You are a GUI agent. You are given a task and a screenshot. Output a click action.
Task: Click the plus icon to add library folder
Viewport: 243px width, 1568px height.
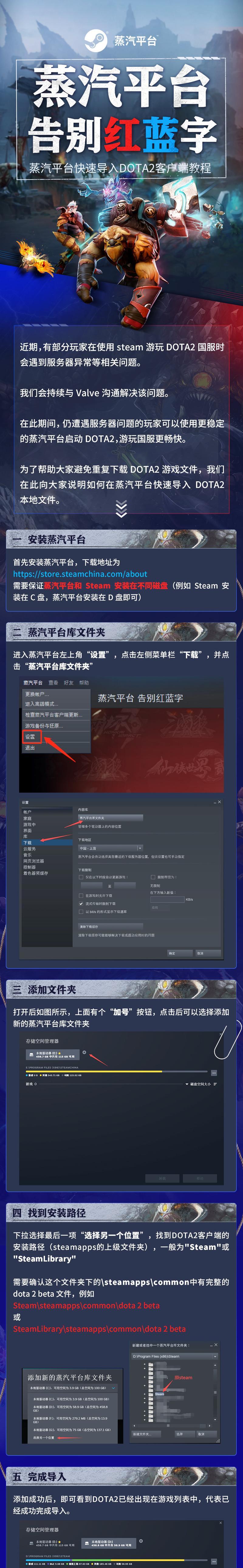click(x=84, y=1053)
